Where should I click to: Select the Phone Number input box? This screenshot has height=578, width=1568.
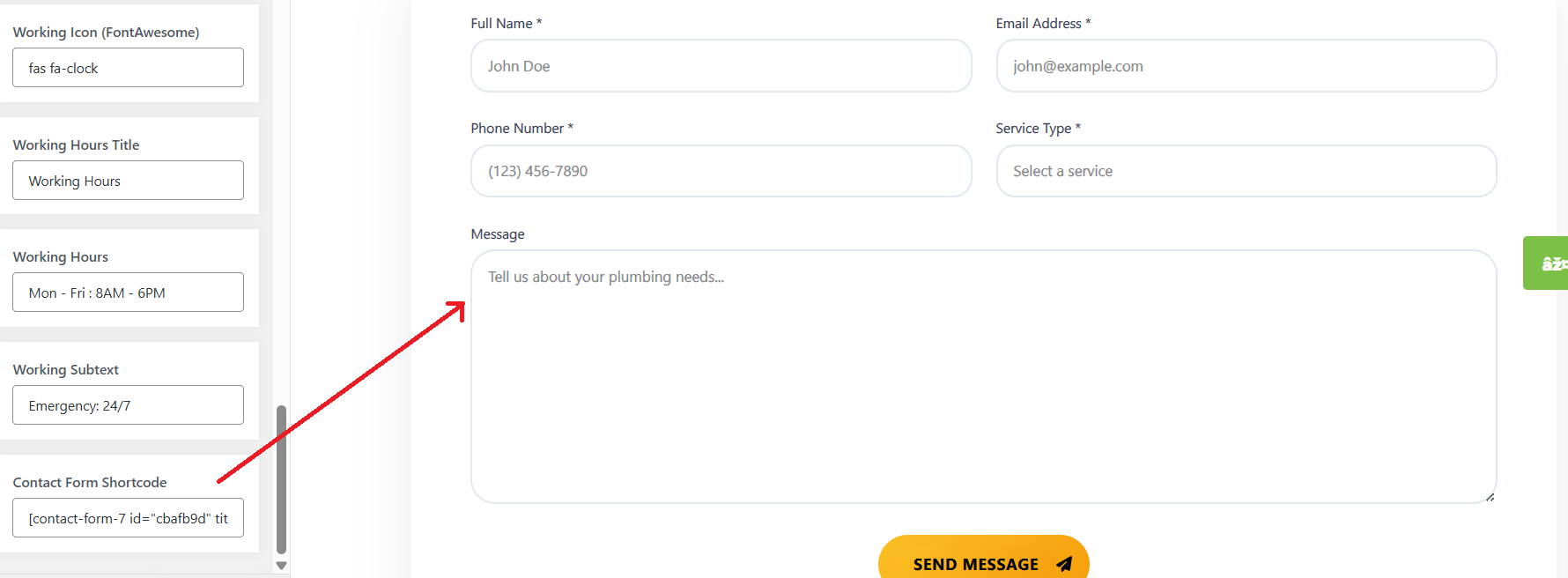[x=721, y=171]
